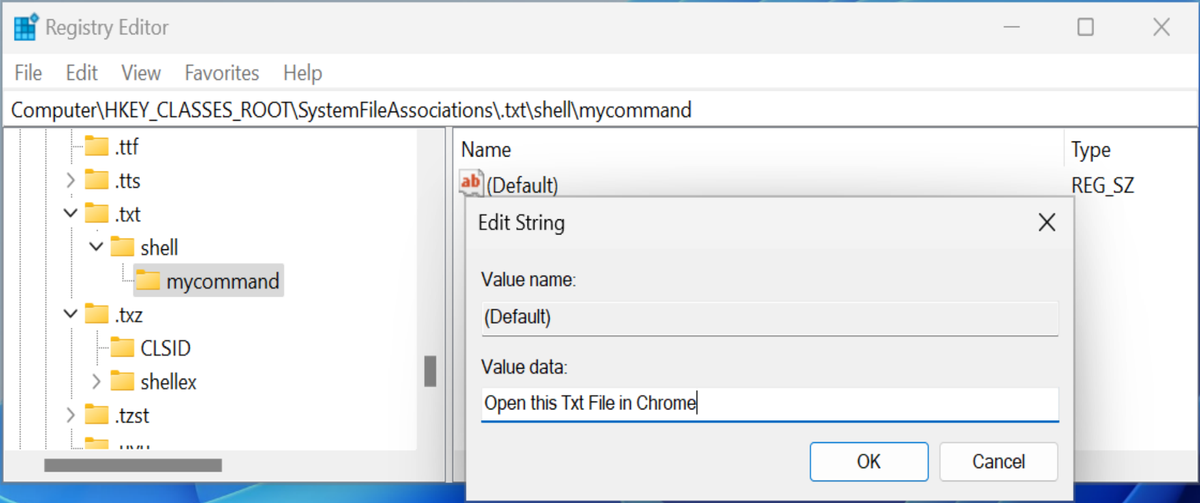The image size is (1200, 503).
Task: Click the (Default) string value icon
Action: (x=471, y=184)
